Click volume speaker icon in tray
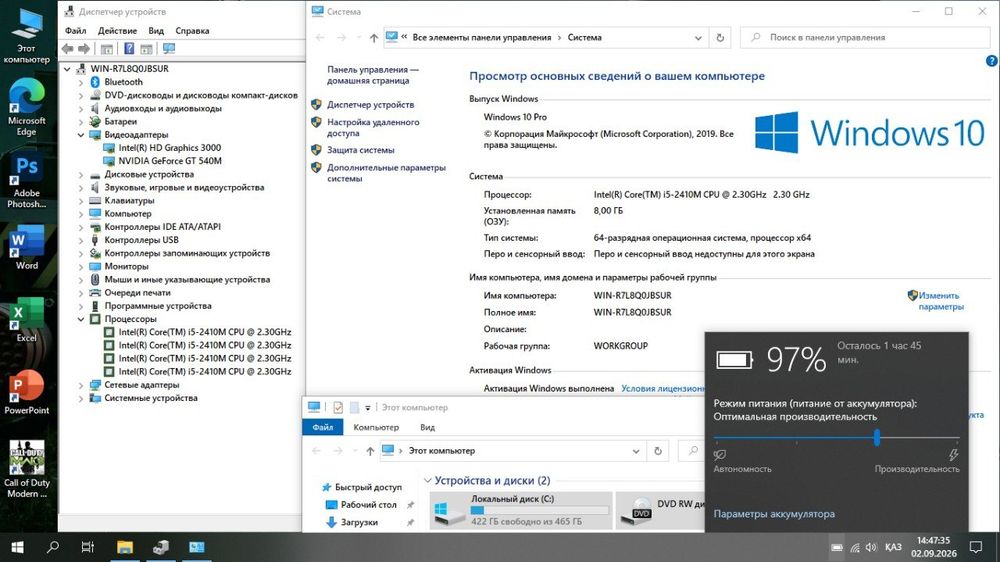The image size is (1000, 562). coord(871,547)
